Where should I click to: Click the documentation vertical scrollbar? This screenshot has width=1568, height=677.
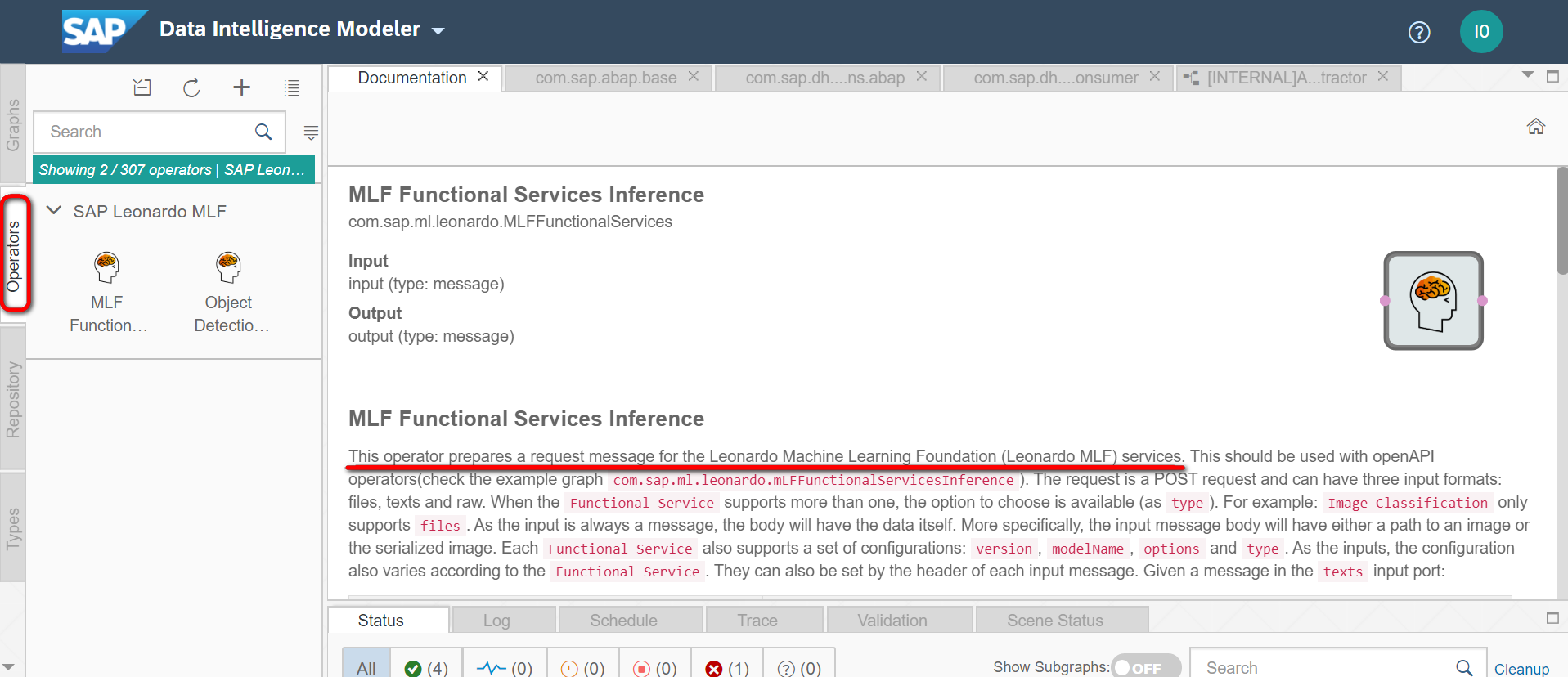coord(1561,221)
